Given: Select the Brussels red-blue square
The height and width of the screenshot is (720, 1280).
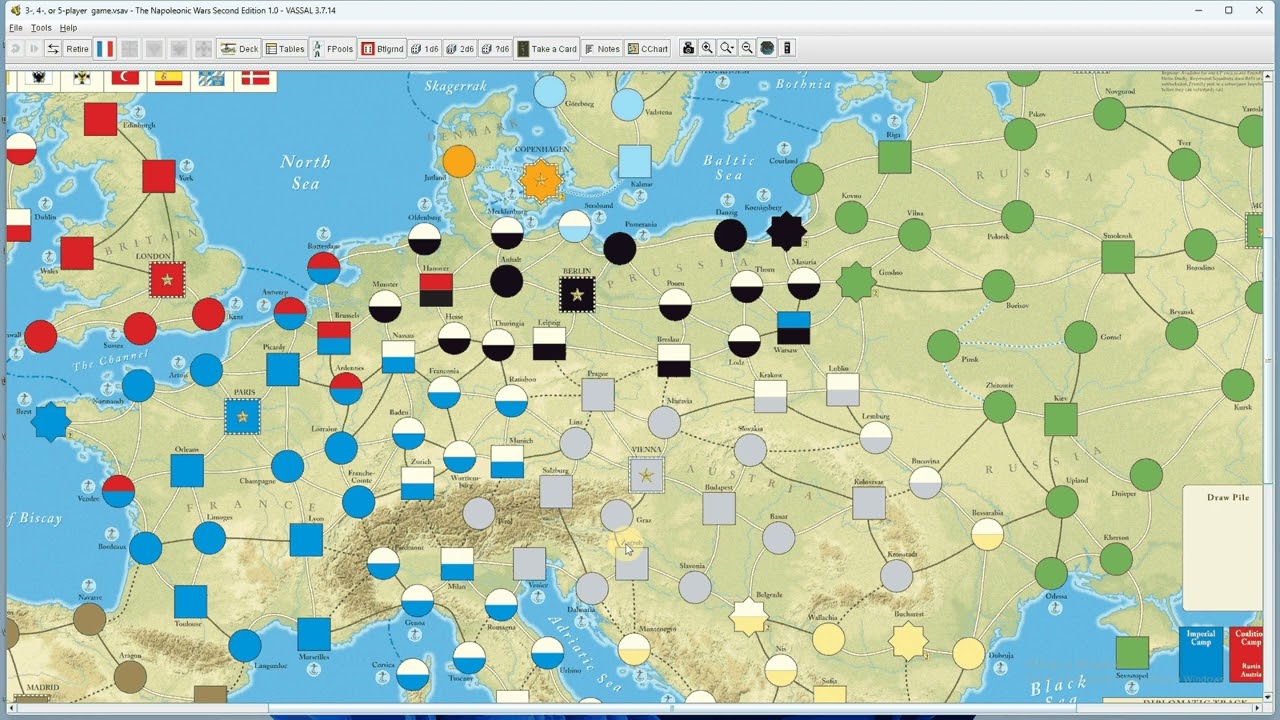Looking at the screenshot, I should click(x=334, y=338).
